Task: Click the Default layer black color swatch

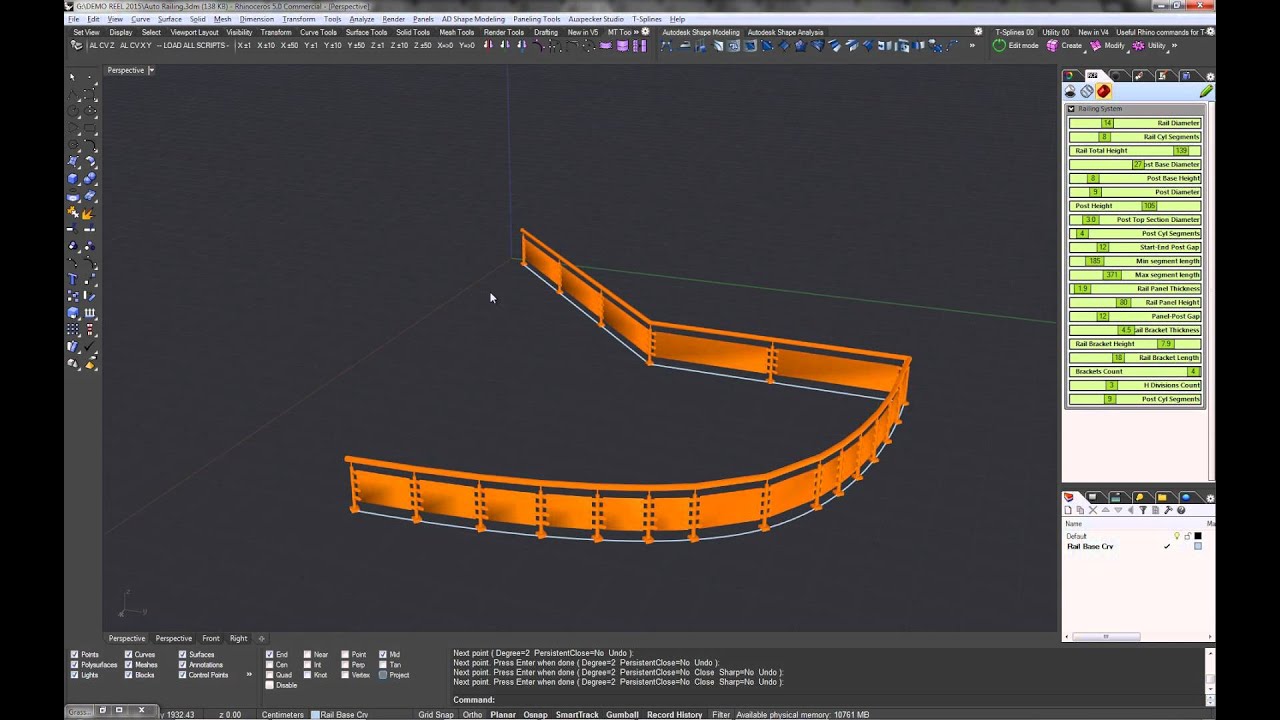Action: click(x=1198, y=536)
